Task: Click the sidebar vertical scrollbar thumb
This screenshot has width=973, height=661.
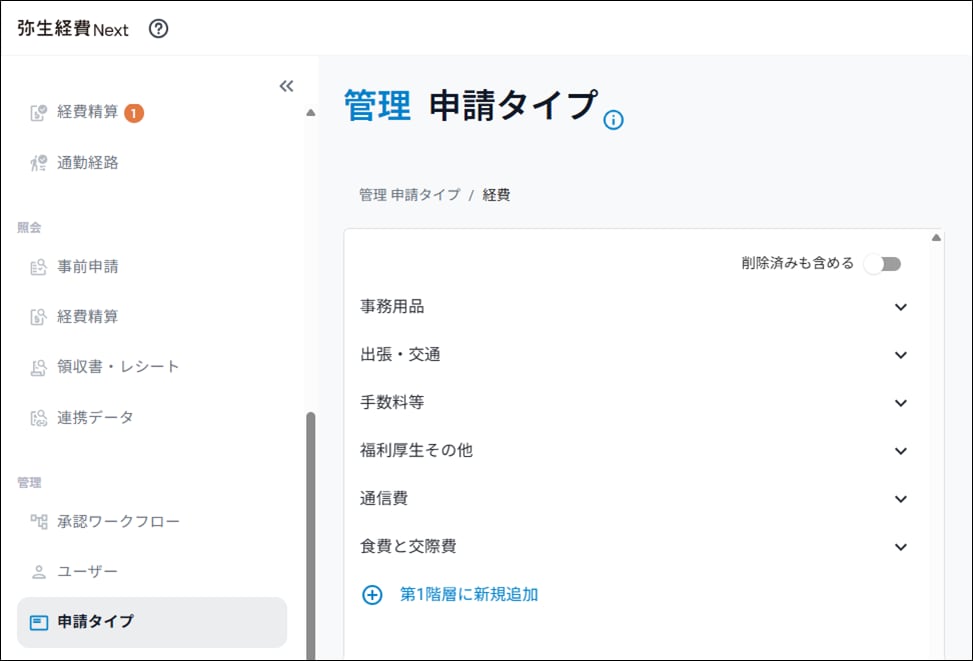Action: click(x=310, y=530)
